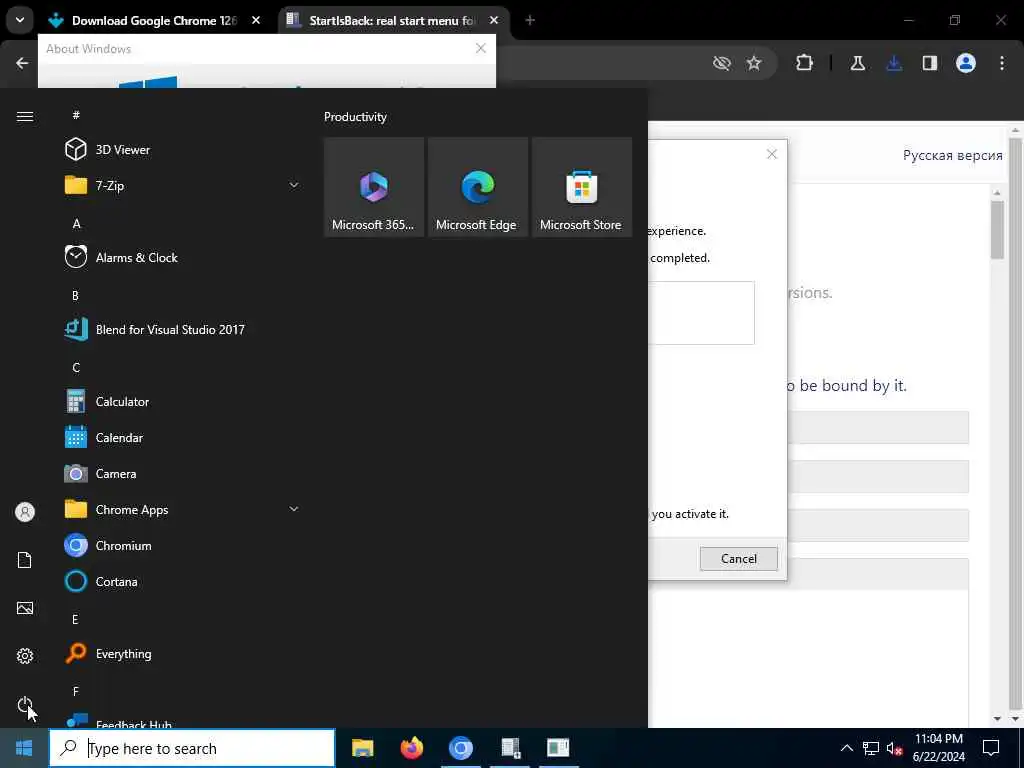Open Documents from the Start sidebar
This screenshot has width=1024, height=768.
pyautogui.click(x=25, y=560)
